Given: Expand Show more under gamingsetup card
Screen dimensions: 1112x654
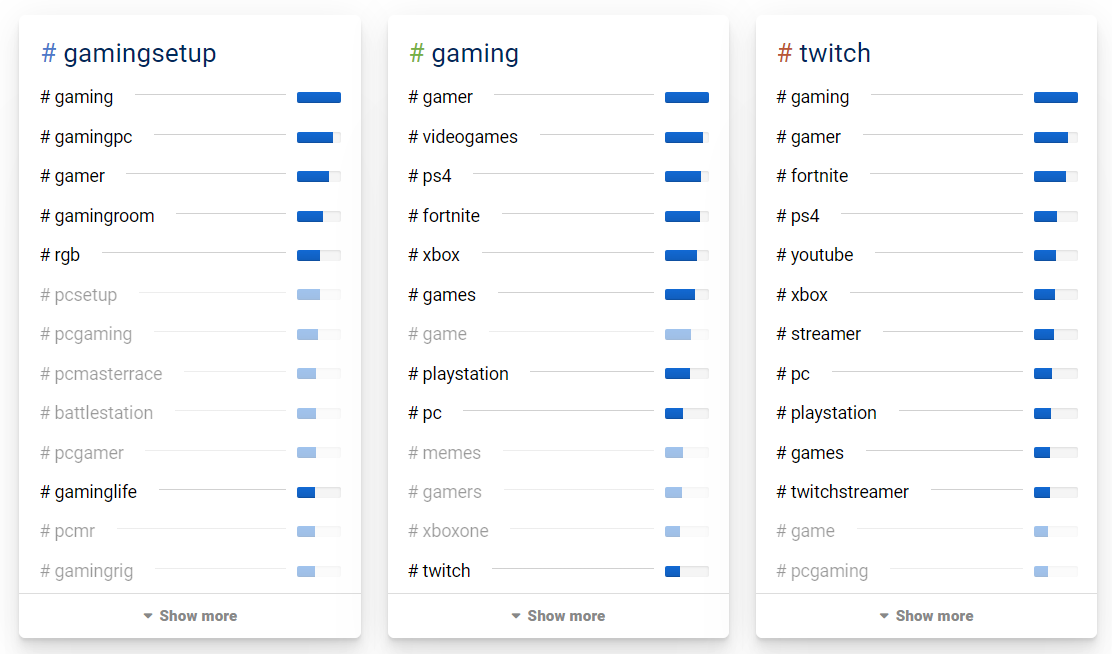Looking at the screenshot, I should (190, 616).
